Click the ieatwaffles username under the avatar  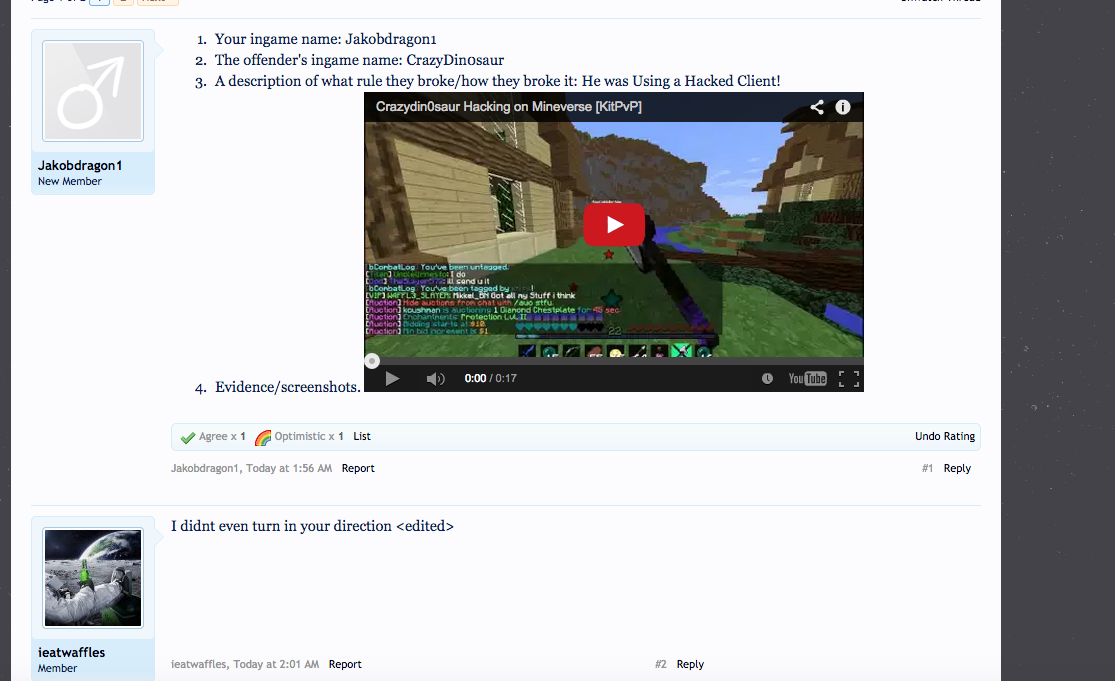[x=71, y=653]
